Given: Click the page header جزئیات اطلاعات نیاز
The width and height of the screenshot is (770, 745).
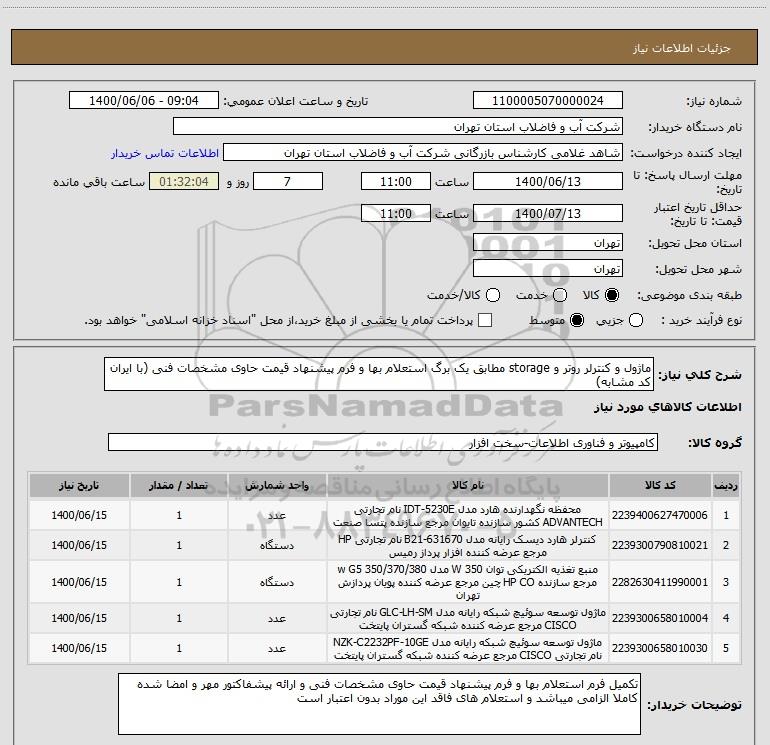Looking at the screenshot, I should (682, 48).
